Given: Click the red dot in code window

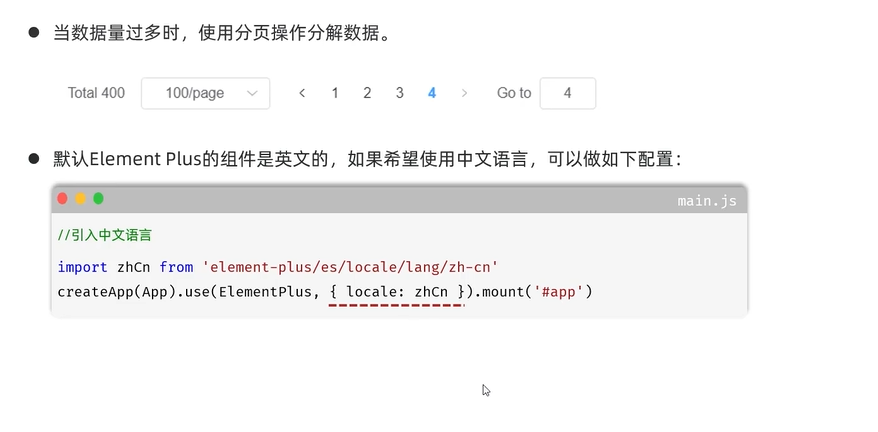Looking at the screenshot, I should (63, 198).
